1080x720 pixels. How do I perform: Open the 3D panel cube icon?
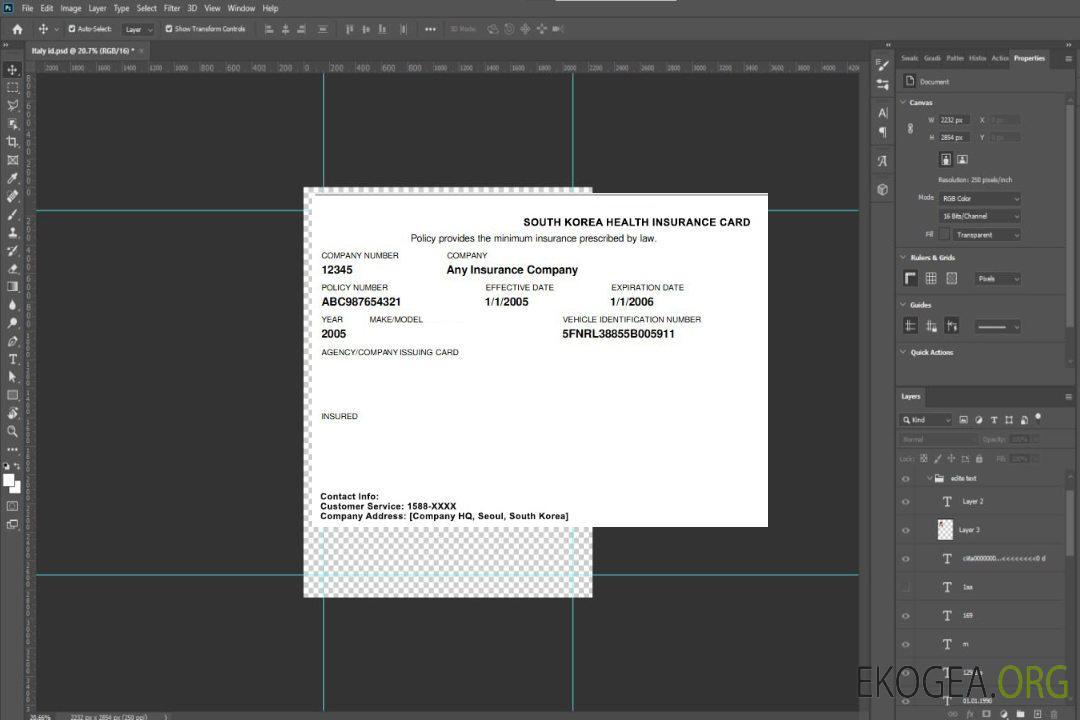pyautogui.click(x=882, y=189)
